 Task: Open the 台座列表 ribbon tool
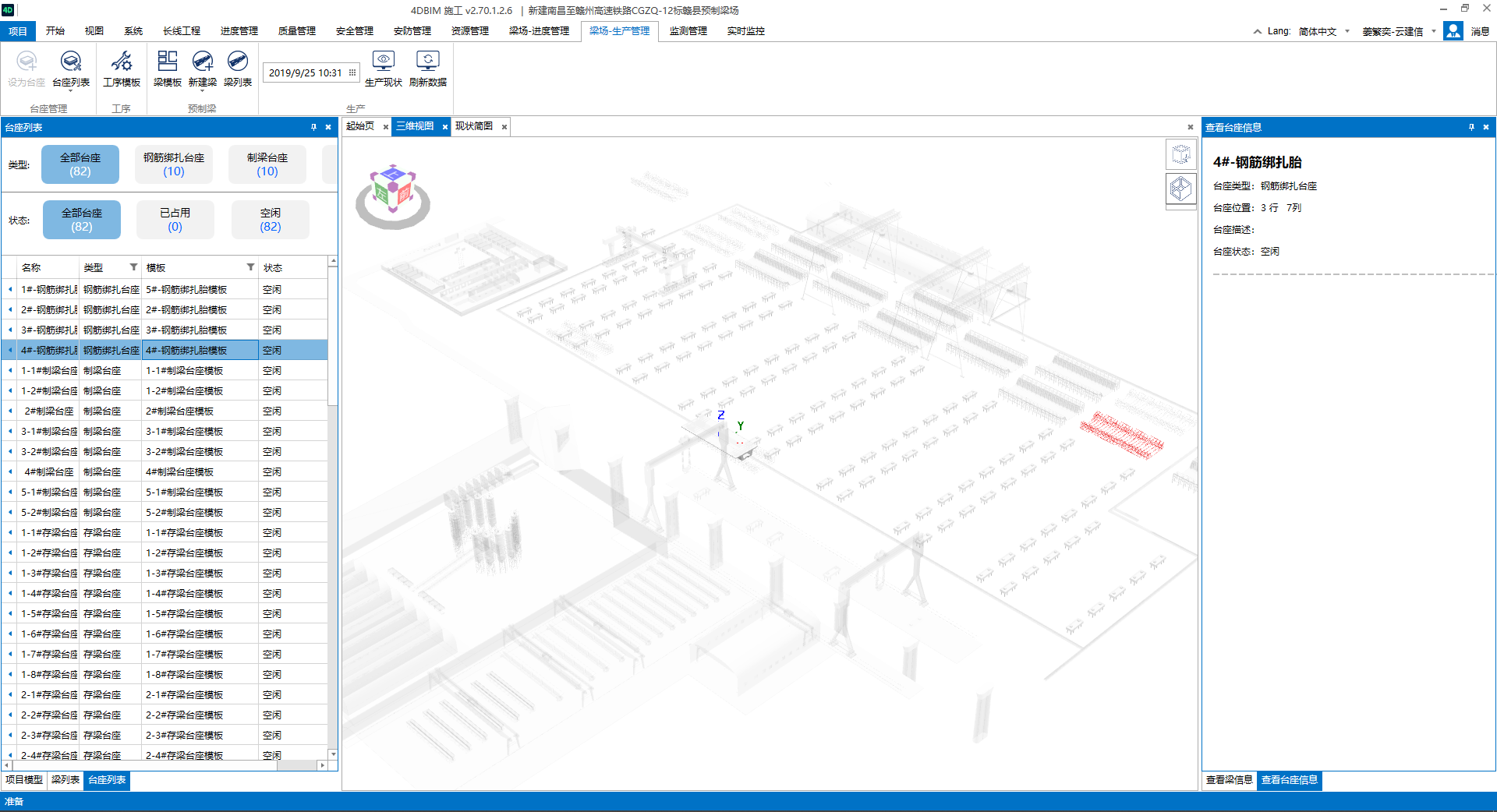71,68
